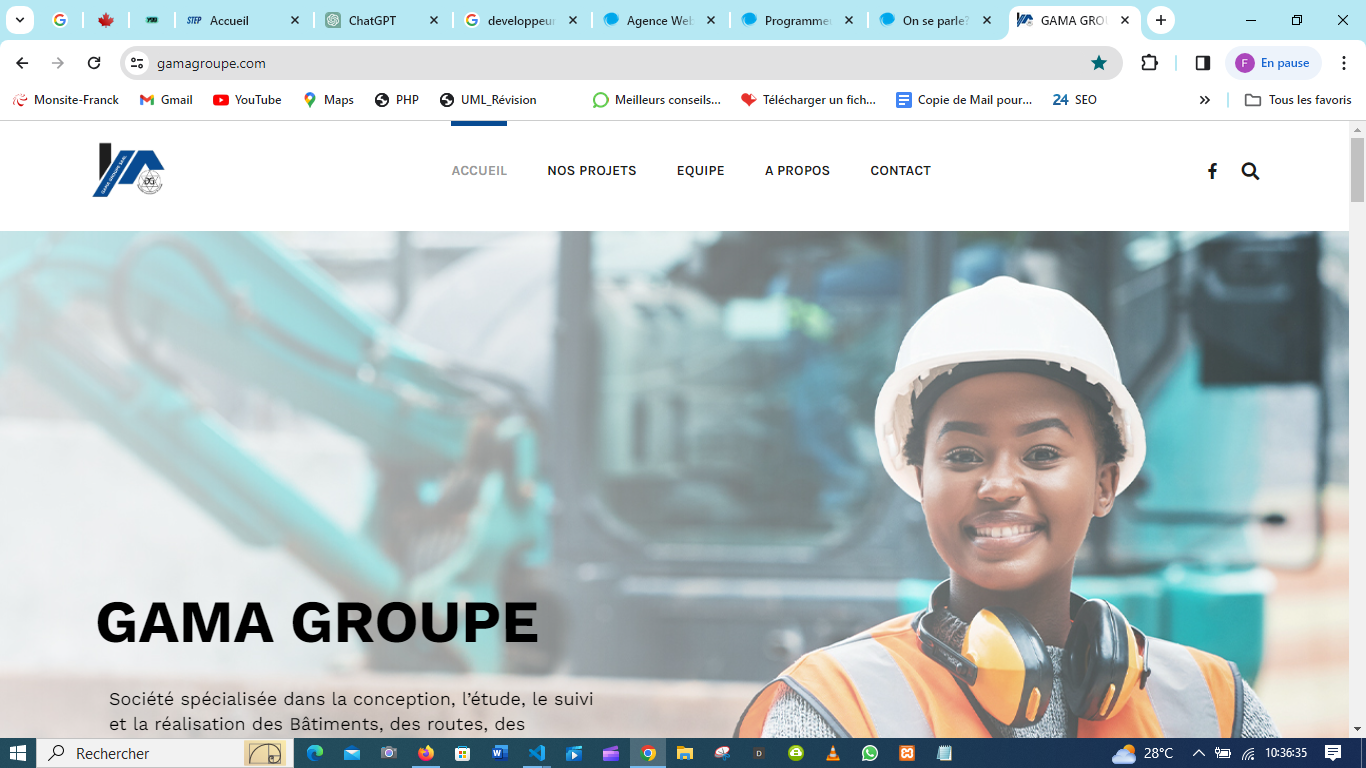Open Visual Studio Code from the taskbar
This screenshot has height=768, width=1366.
[537, 753]
